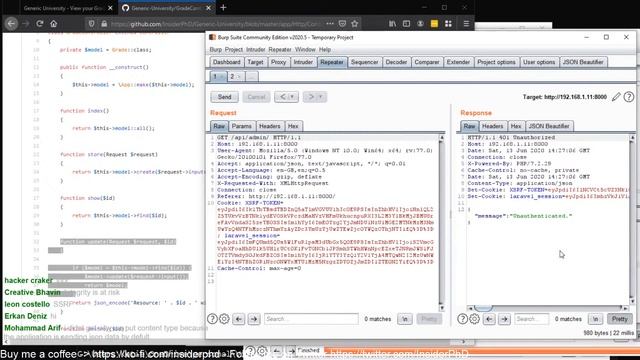Open response search settings gear
Viewport: 640px width, 360px height.
click(x=474, y=319)
